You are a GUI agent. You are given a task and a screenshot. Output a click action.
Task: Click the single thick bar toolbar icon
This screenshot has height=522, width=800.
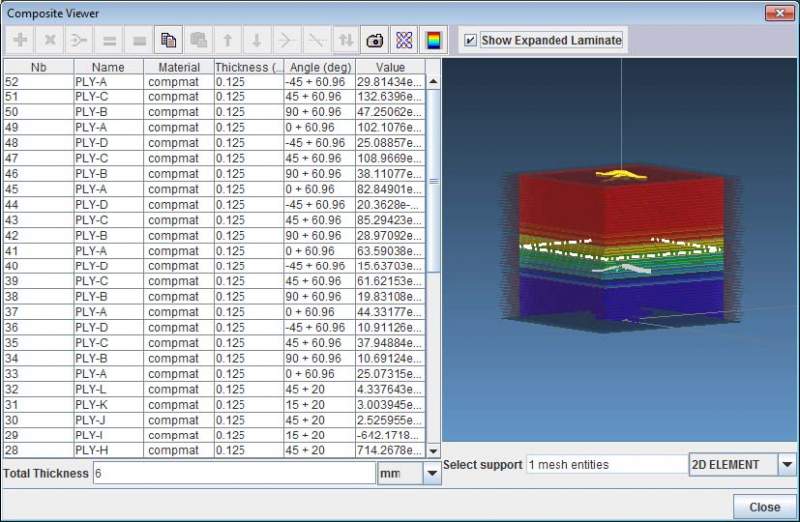(139, 40)
